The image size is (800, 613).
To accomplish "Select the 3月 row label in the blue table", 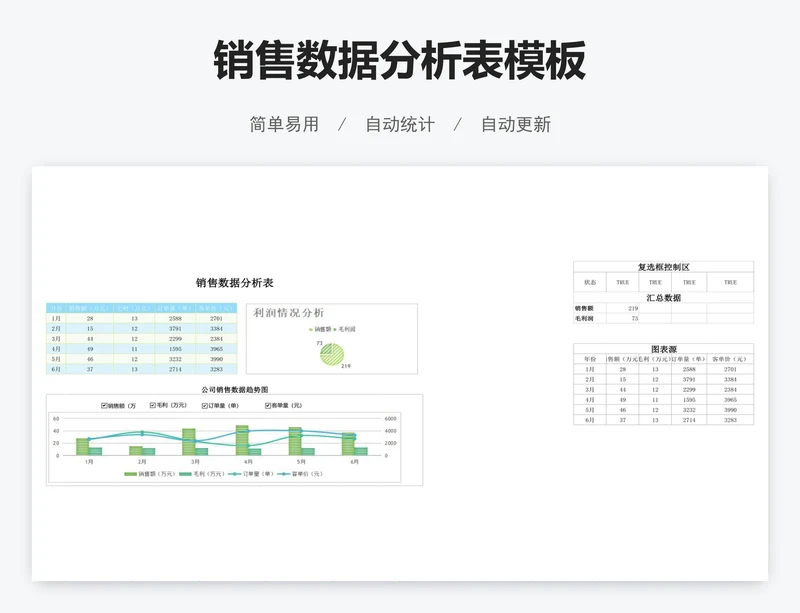I will click(56, 339).
